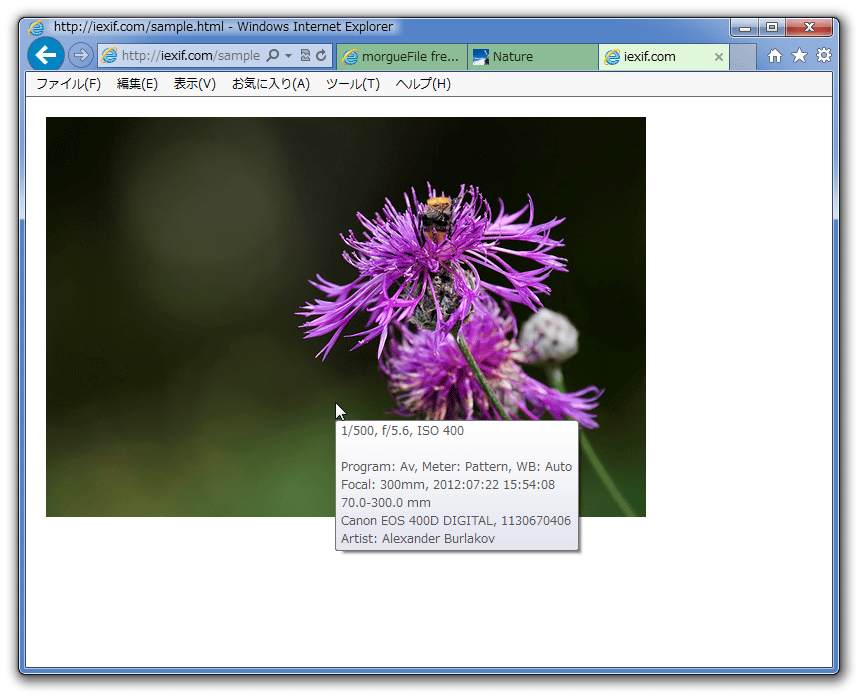Minimize the Internet Explorer window
Viewport: 862px width, 696px height.
click(745, 27)
